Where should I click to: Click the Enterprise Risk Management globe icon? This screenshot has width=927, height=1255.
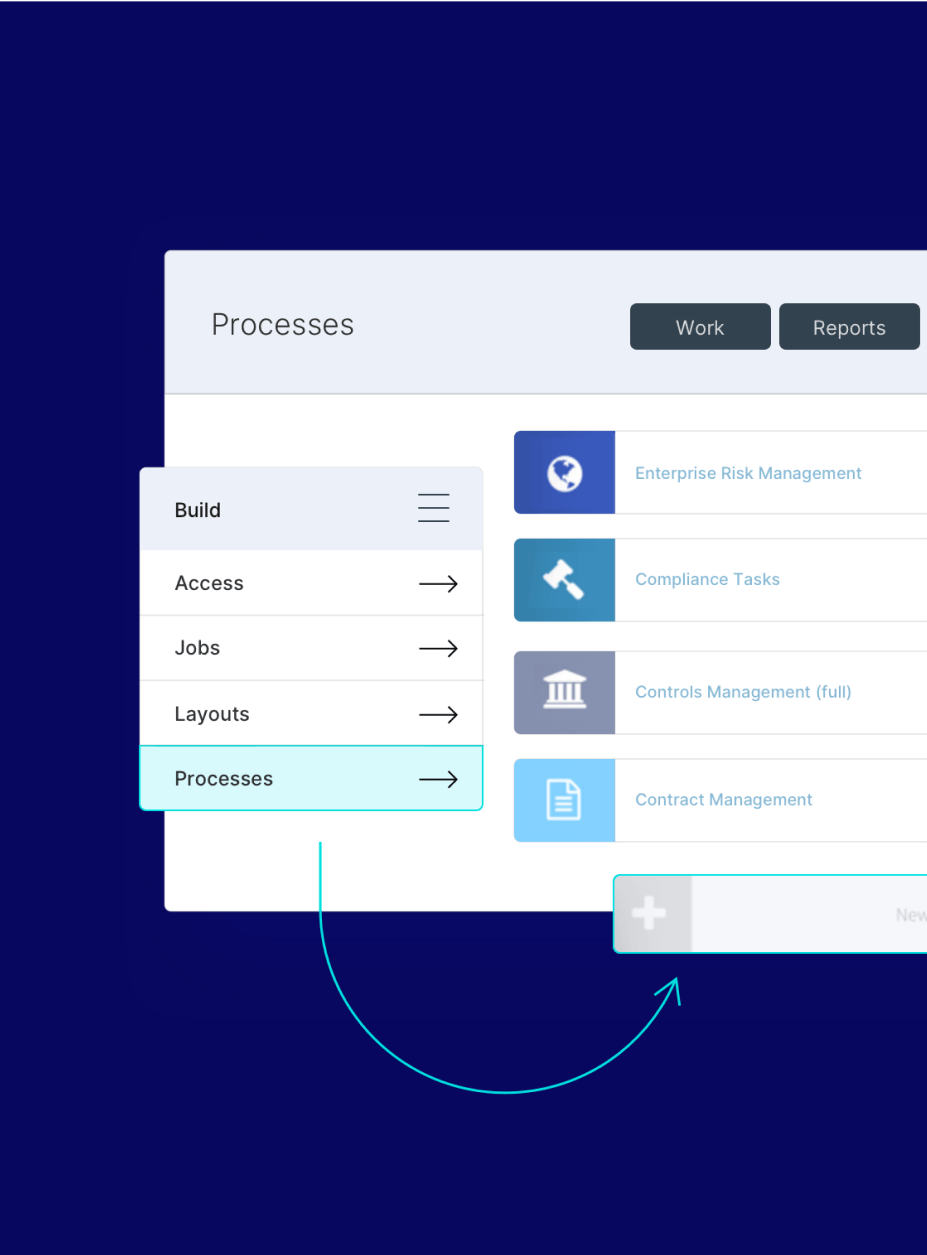coord(564,472)
